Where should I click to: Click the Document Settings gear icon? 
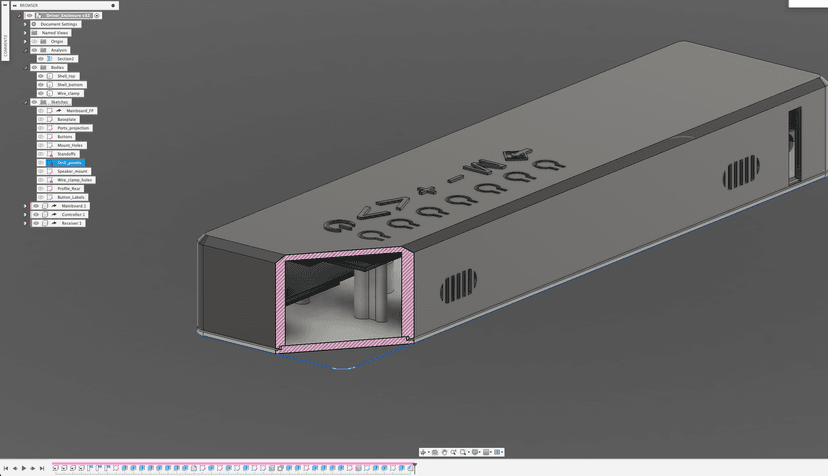(34, 24)
